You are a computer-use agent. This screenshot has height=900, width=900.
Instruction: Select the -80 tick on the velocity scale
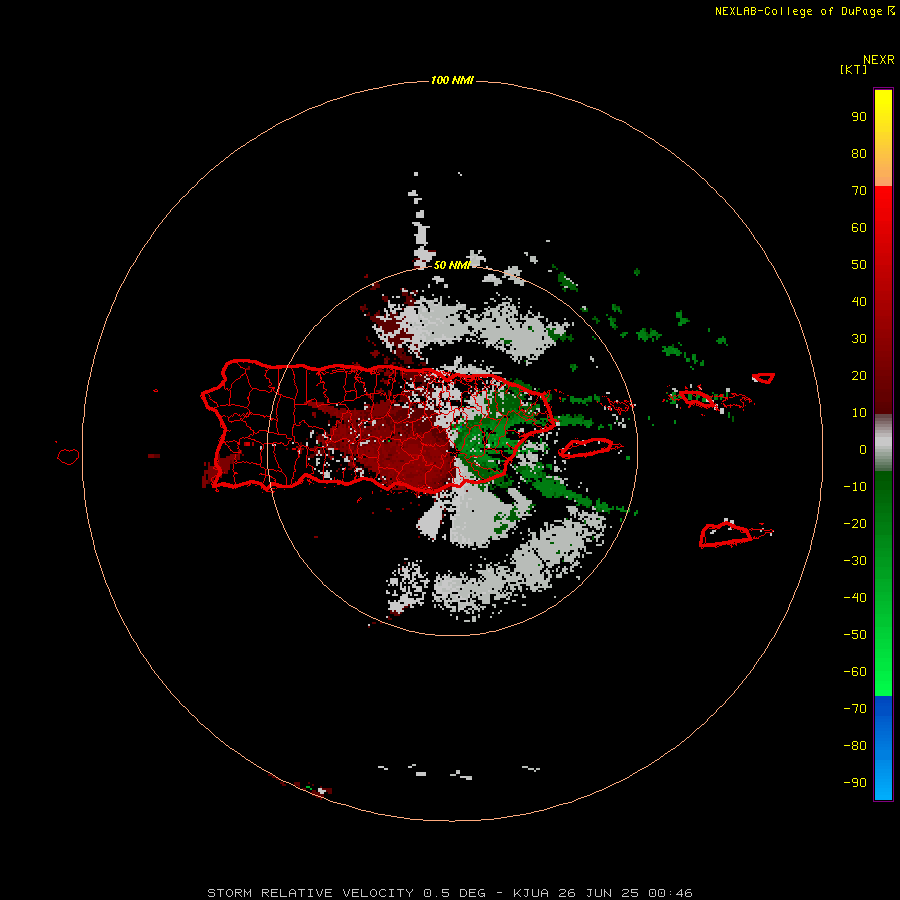855,746
